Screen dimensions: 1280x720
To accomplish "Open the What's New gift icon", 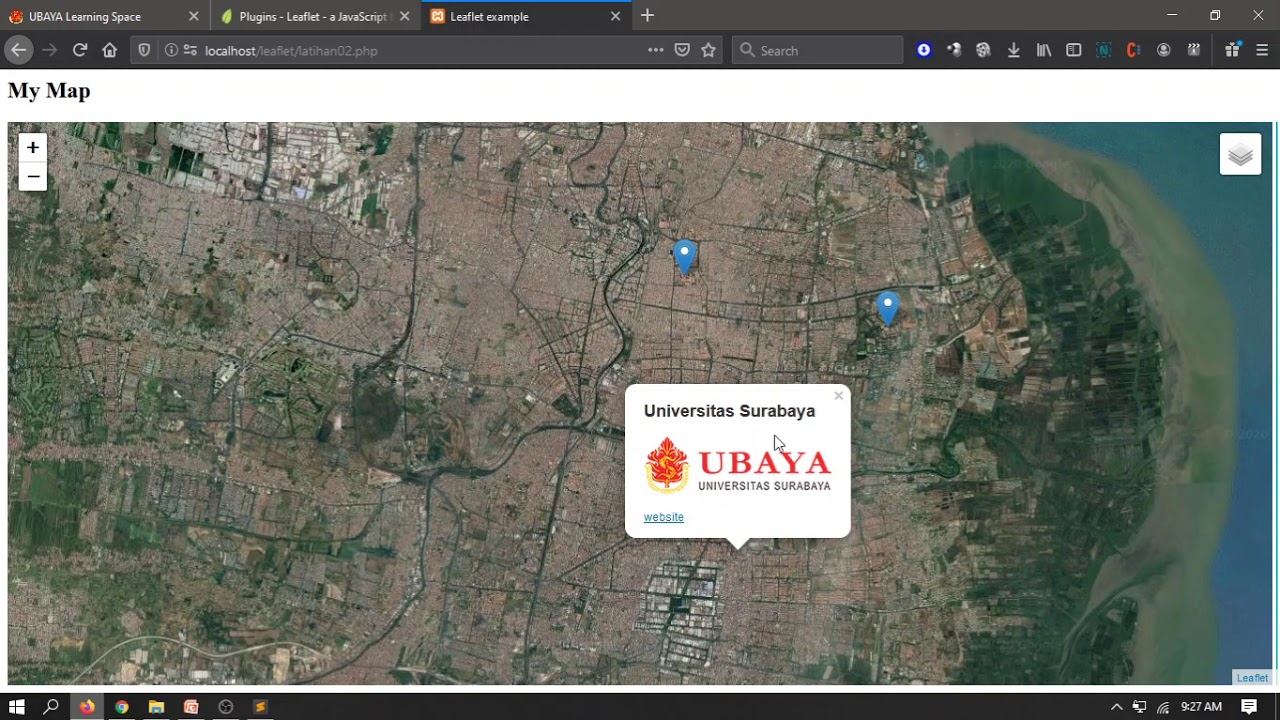I will coord(1232,50).
